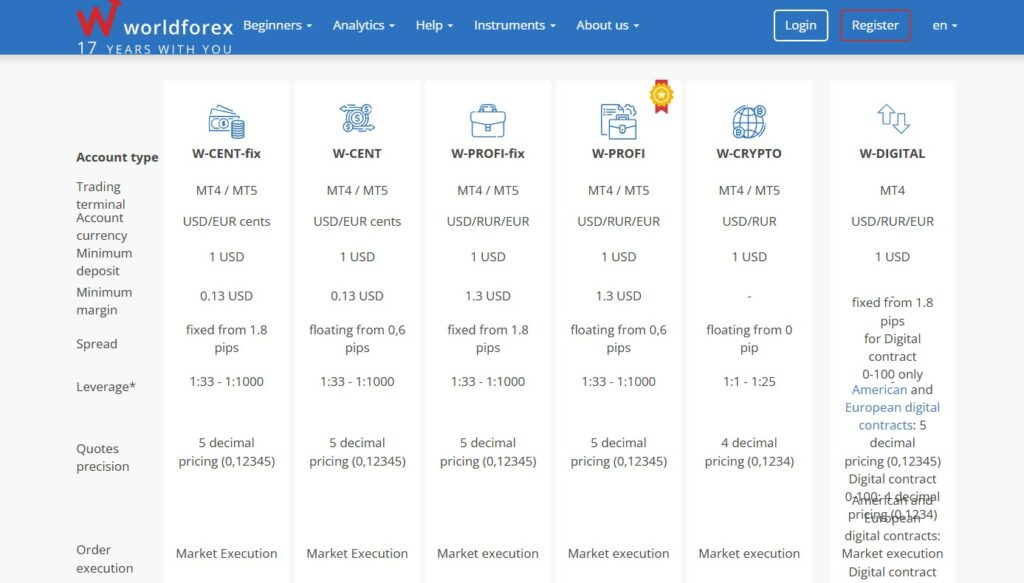Click the Account type row label
Image resolution: width=1024 pixels, height=583 pixels.
(x=117, y=157)
